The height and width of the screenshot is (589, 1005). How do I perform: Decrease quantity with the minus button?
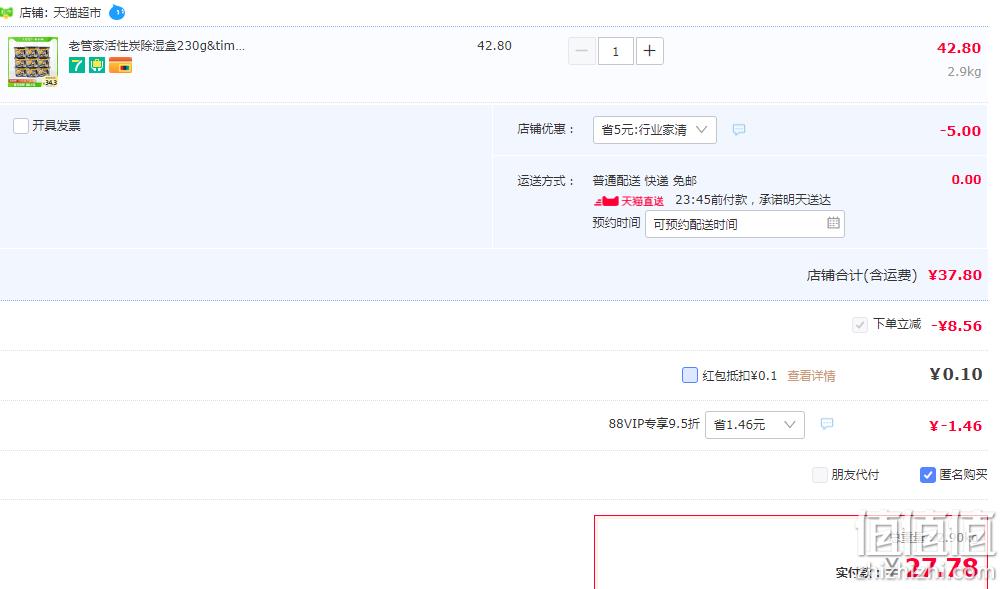coord(582,51)
